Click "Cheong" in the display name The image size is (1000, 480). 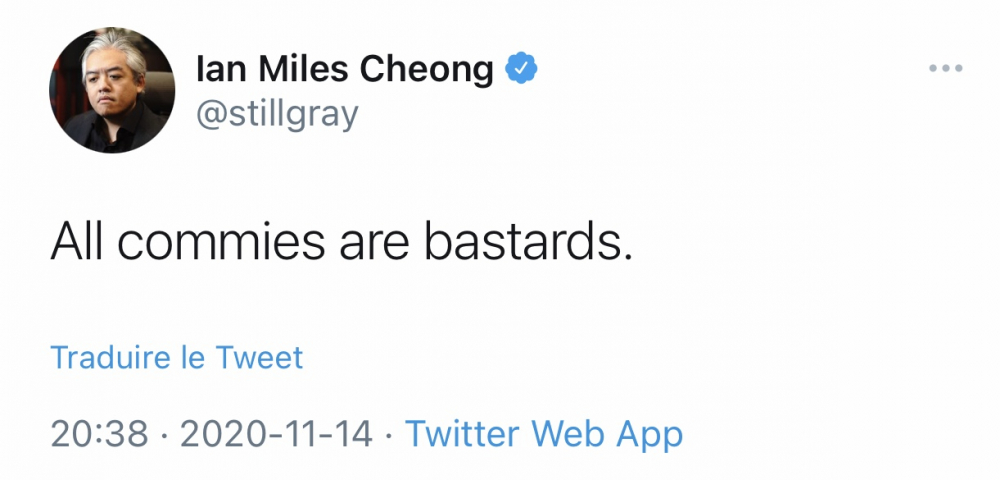click(427, 69)
